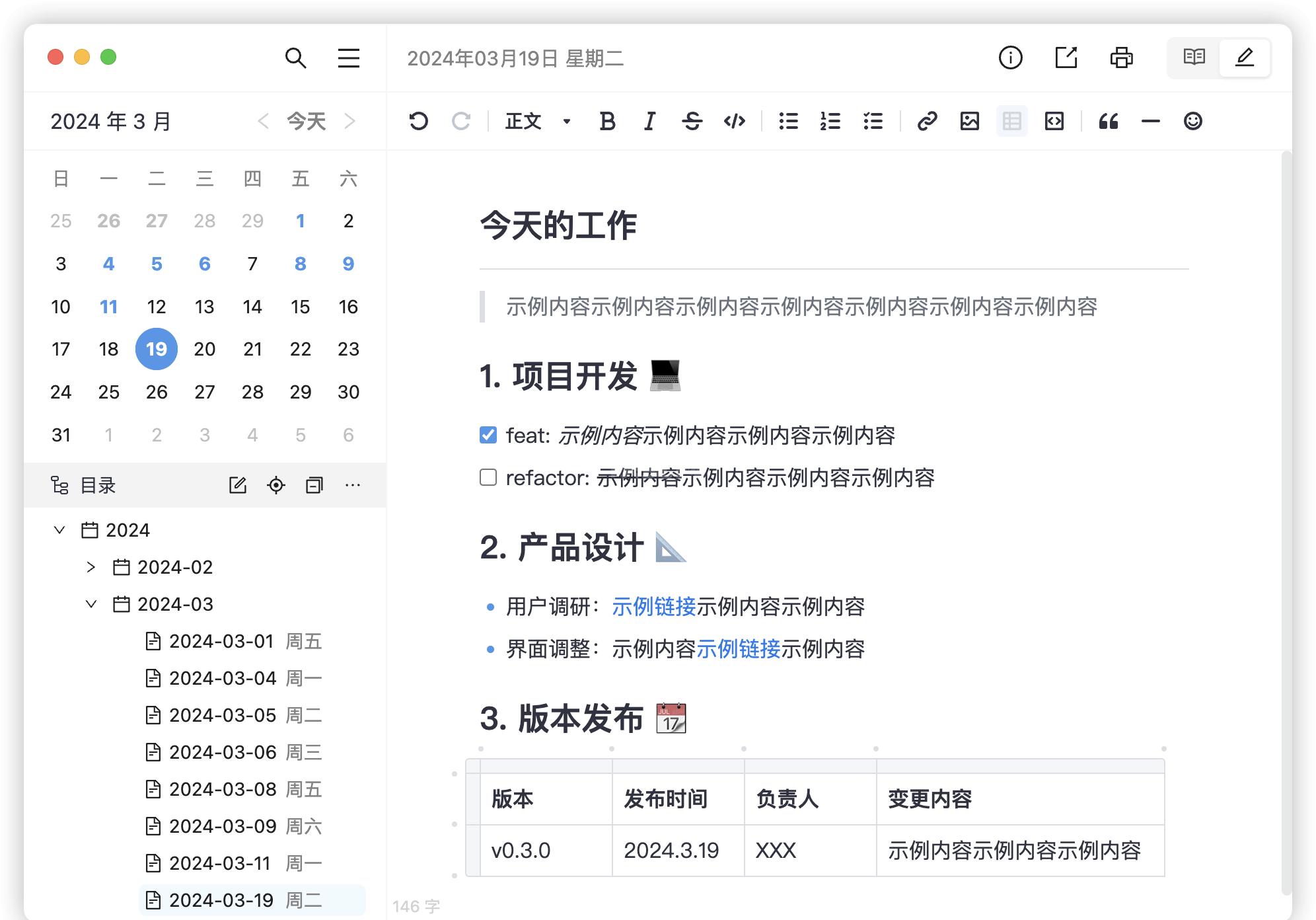Open the hamburger menu icon
The height and width of the screenshot is (920, 1316).
[x=349, y=58]
